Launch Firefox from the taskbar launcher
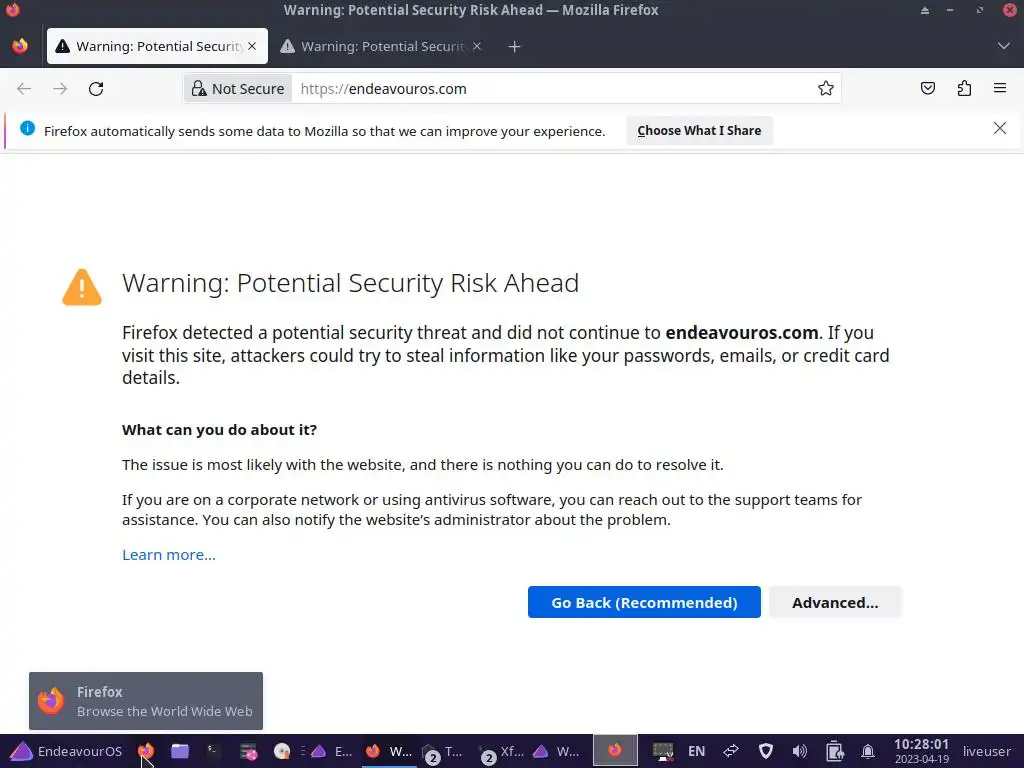This screenshot has height=768, width=1024. pos(146,751)
